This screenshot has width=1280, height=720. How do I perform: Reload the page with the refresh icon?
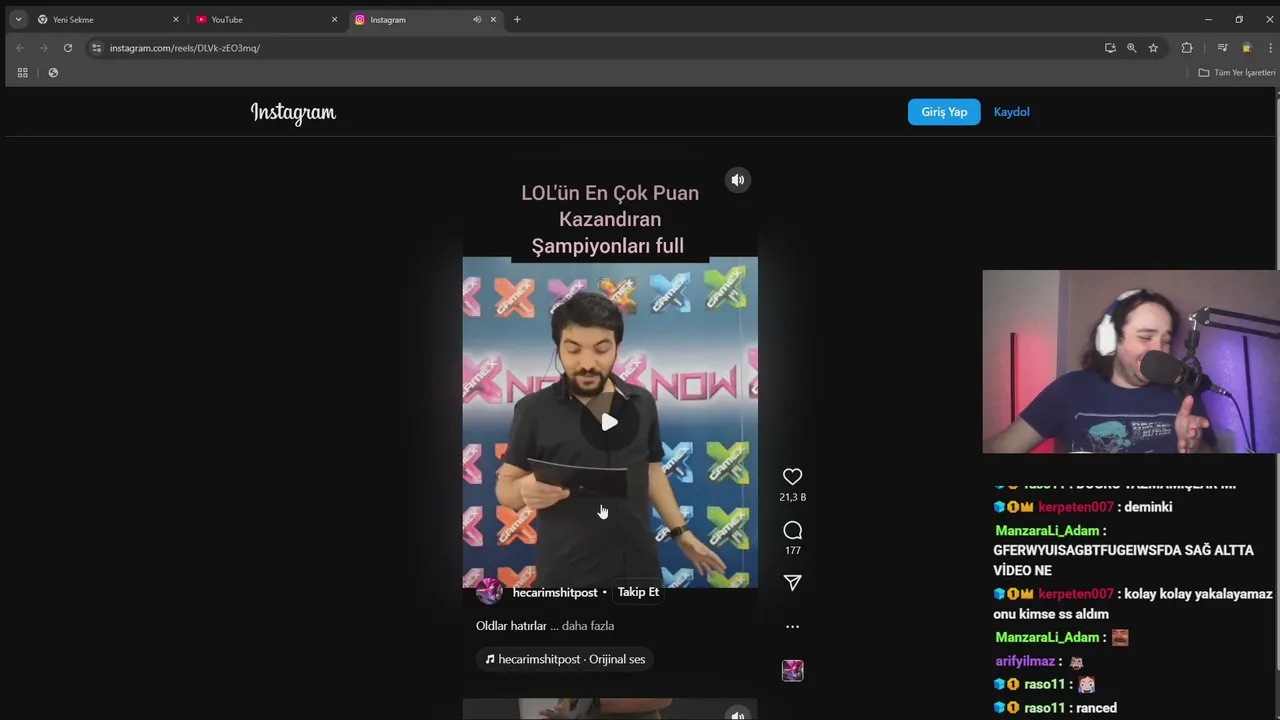click(x=67, y=48)
